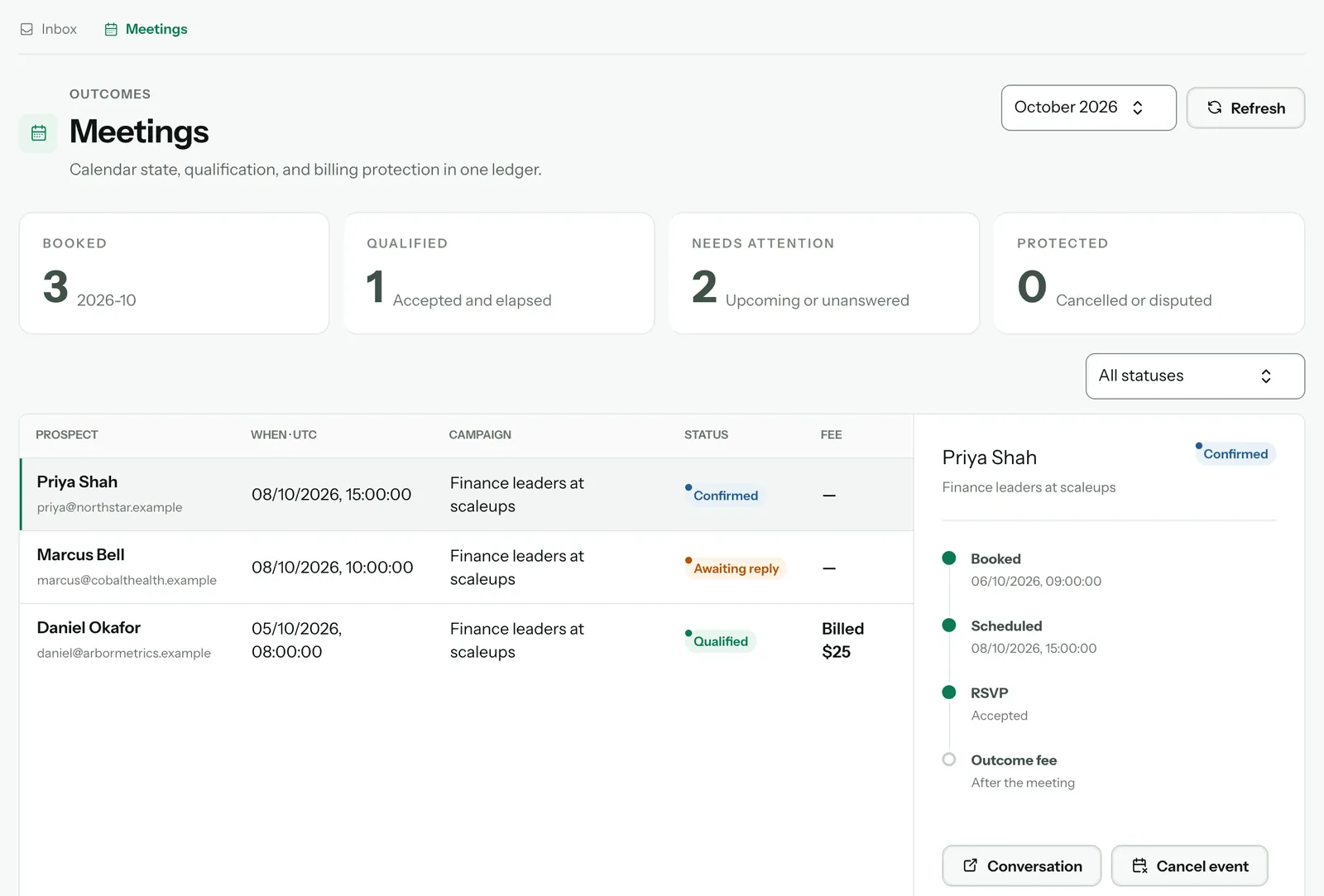This screenshot has height=896, width=1324.
Task: Click the Qualified status badge
Action: (x=719, y=640)
